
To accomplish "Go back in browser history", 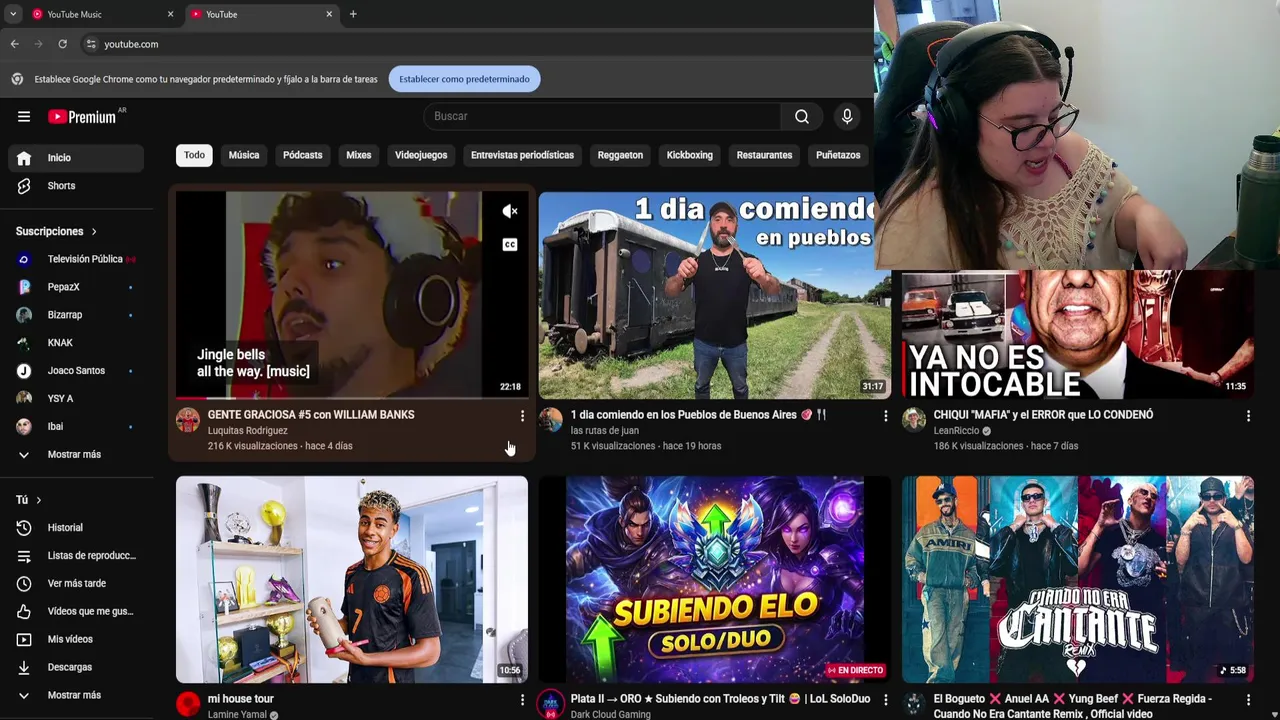I will coord(14,44).
